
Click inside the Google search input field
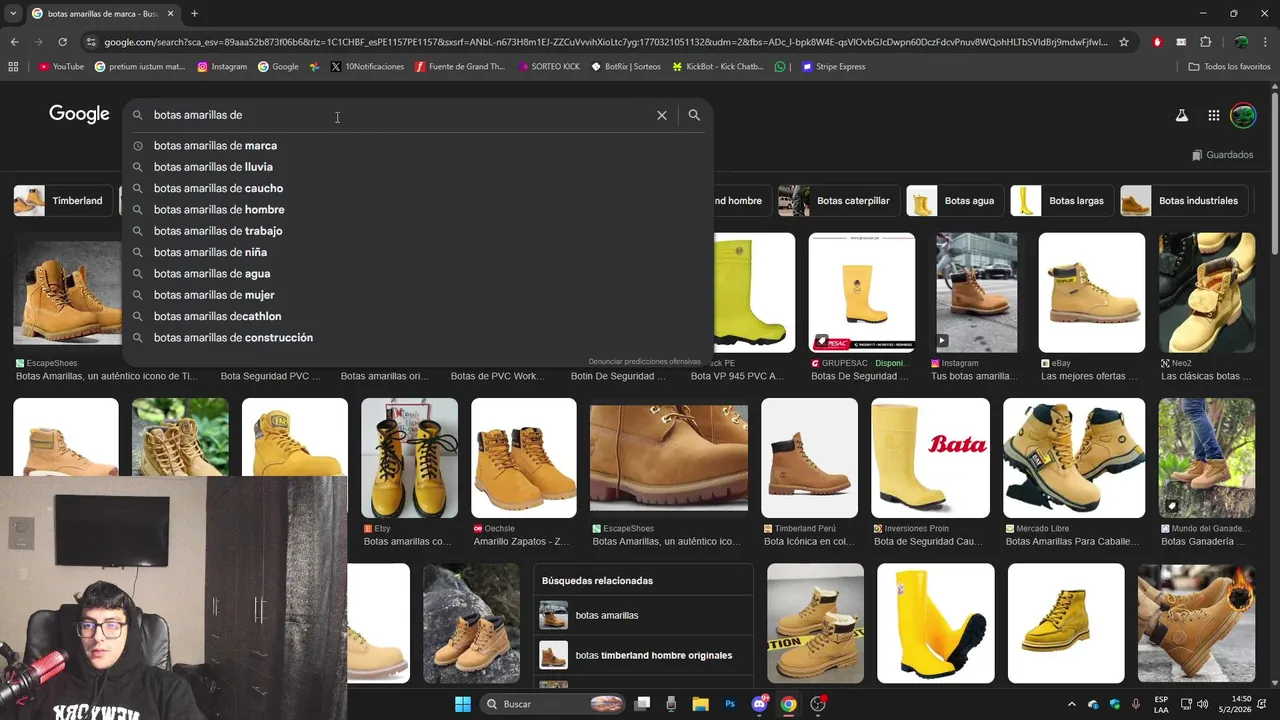click(x=400, y=115)
